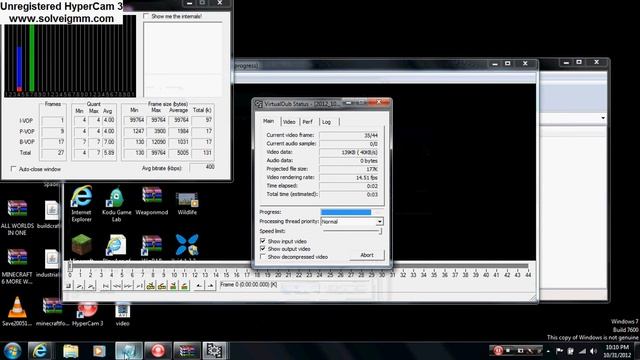Image resolution: width=640 pixels, height=360 pixels.
Task: Click mark-in selection start icon in VirtualDub
Action: click(x=199, y=286)
